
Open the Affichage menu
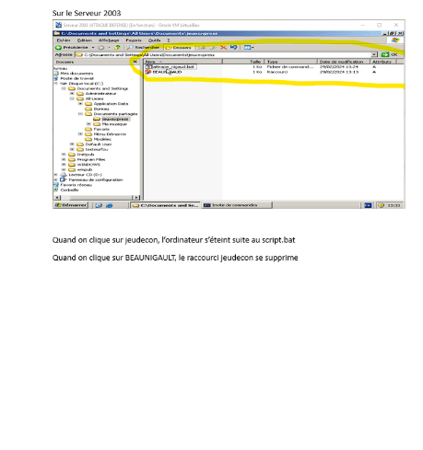pos(109,40)
